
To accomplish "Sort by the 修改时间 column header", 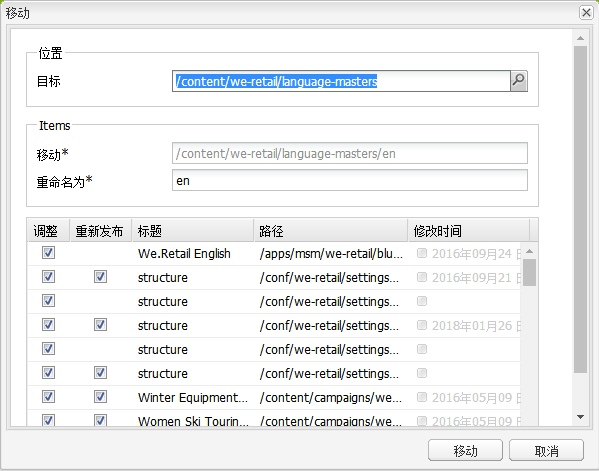I will [469, 231].
